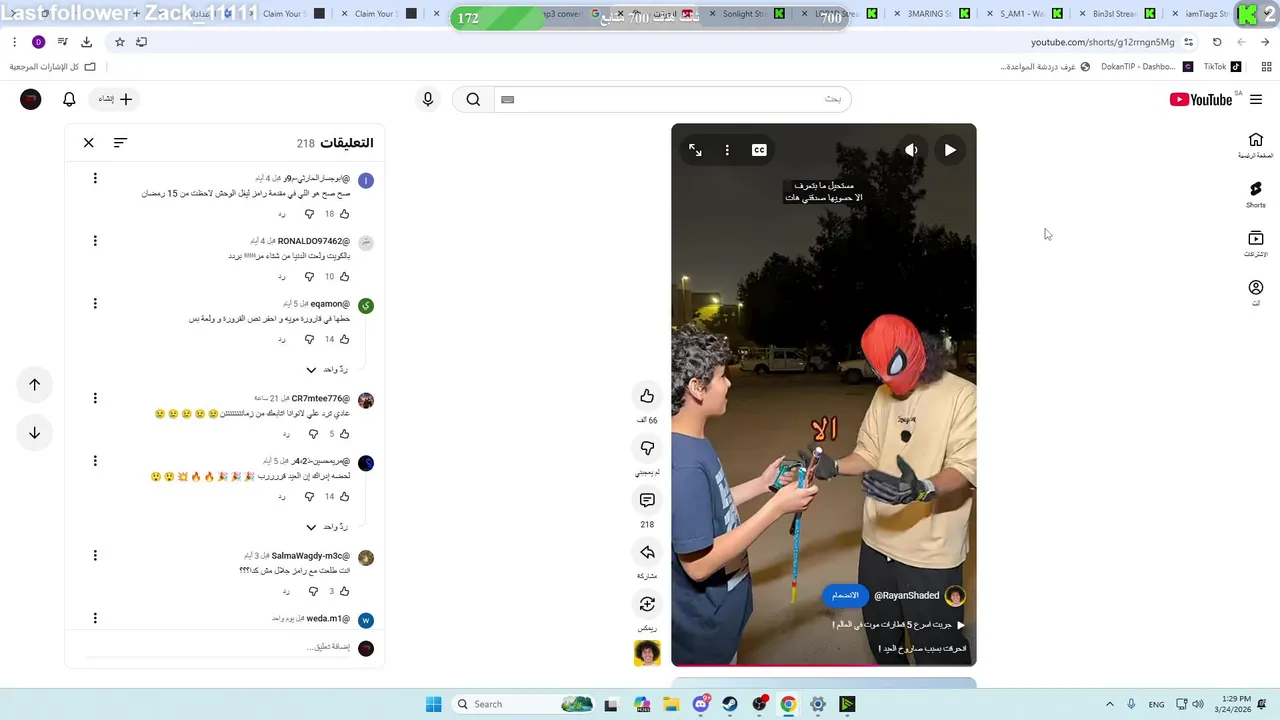Screen dimensions: 1280x720
Task: Open the TikTok bookmark
Action: 1222,67
